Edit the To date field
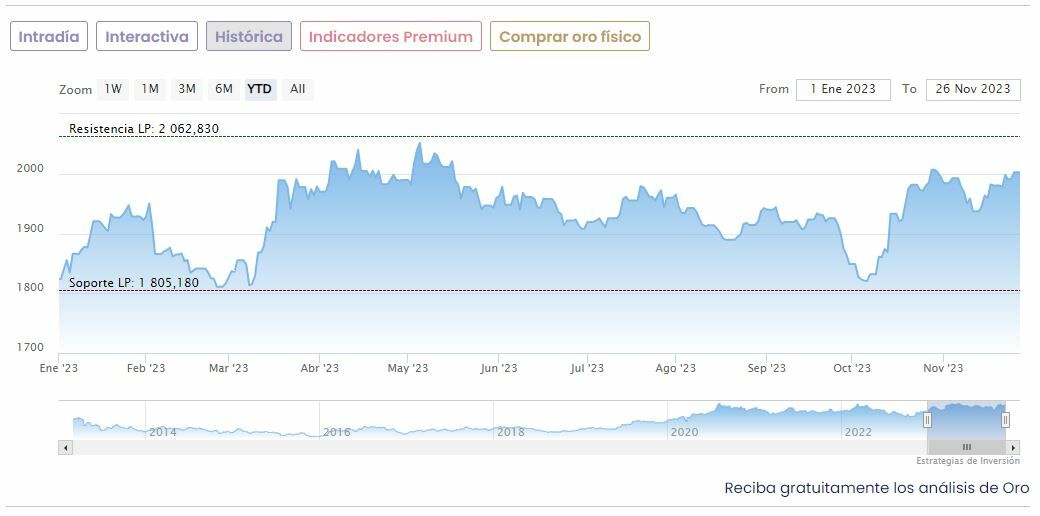The image size is (1040, 516). [973, 89]
